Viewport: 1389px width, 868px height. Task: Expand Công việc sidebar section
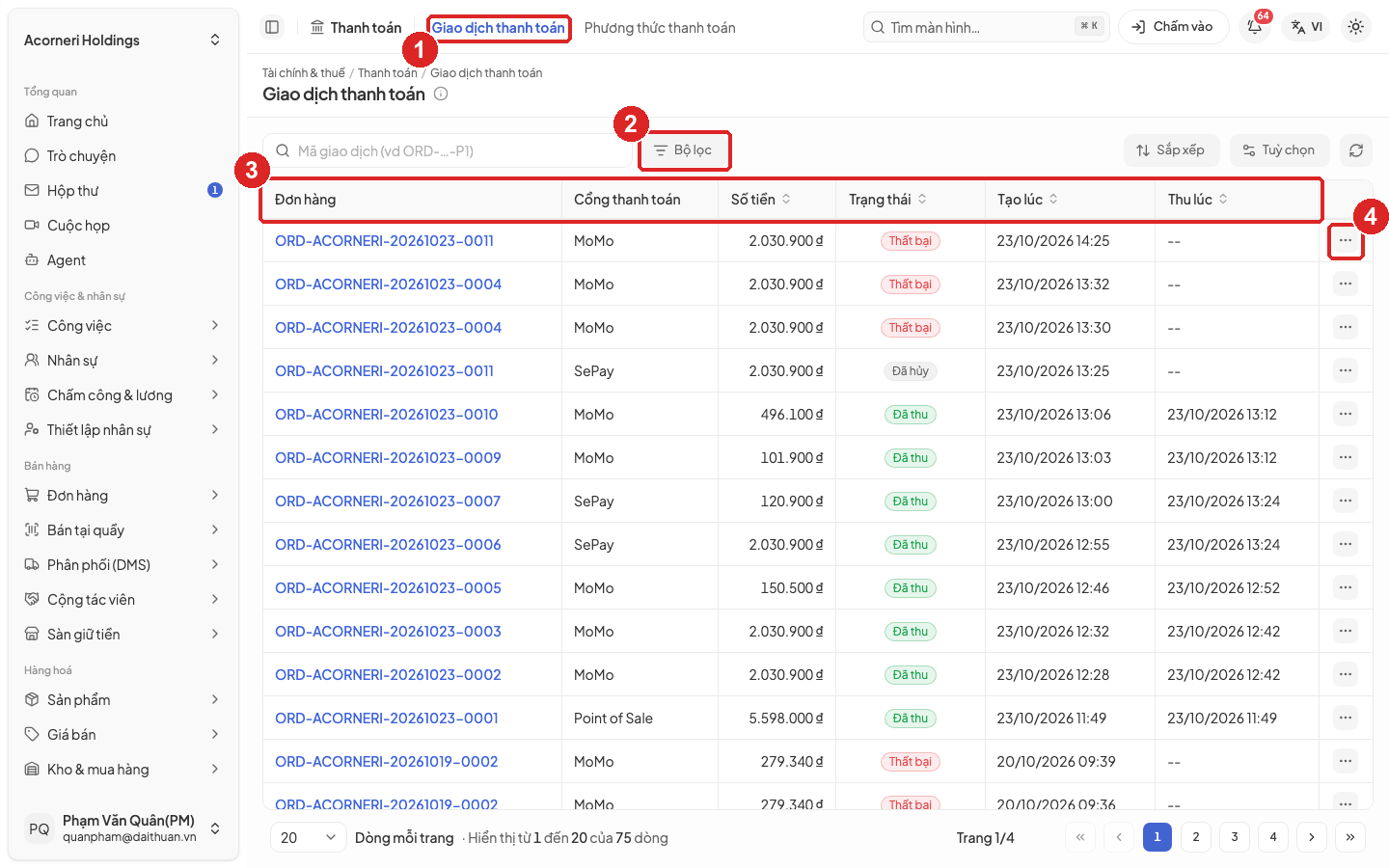click(x=123, y=326)
